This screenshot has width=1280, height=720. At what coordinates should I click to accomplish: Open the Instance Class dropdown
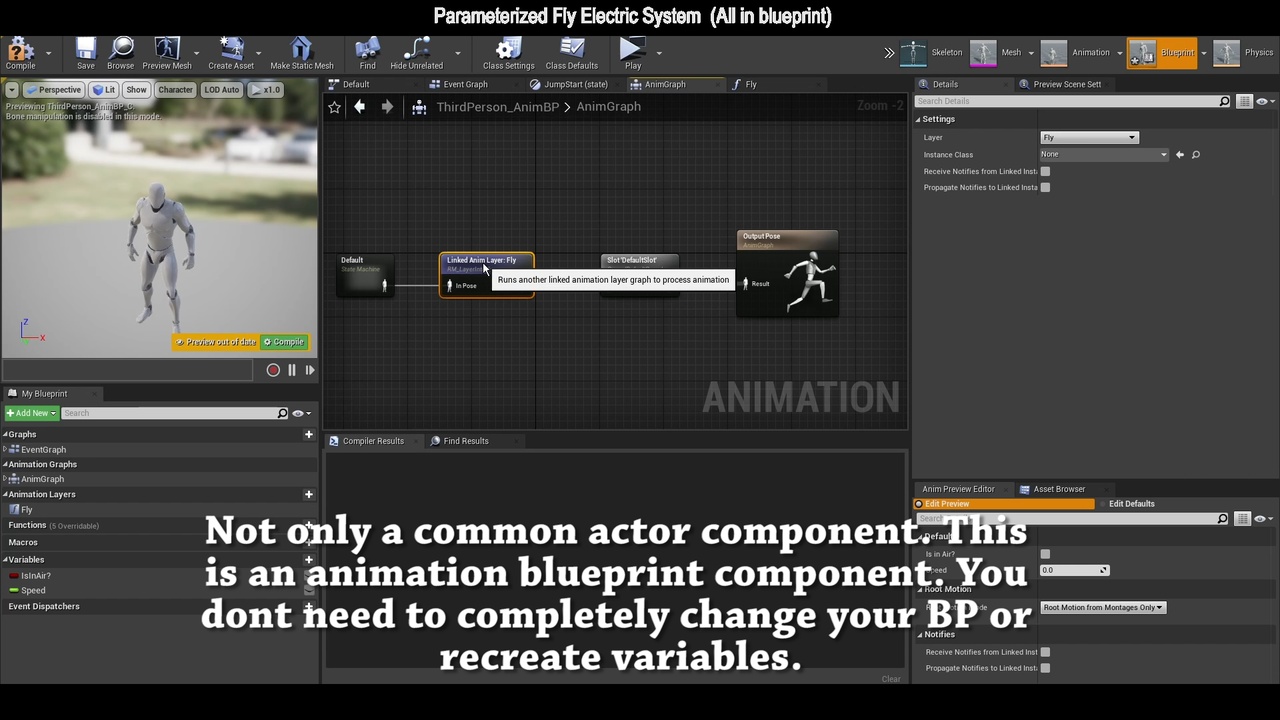[x=1104, y=154]
